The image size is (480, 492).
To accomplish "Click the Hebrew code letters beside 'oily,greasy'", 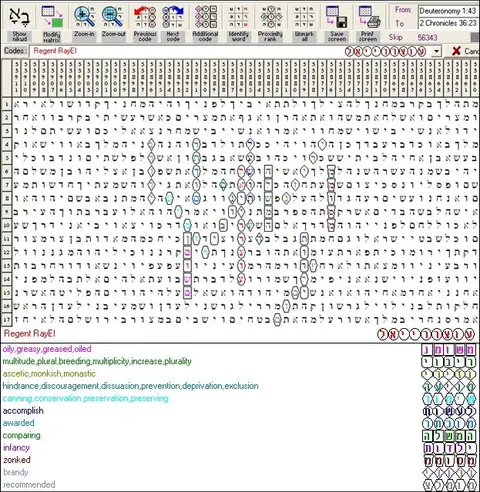I will click(x=449, y=350).
